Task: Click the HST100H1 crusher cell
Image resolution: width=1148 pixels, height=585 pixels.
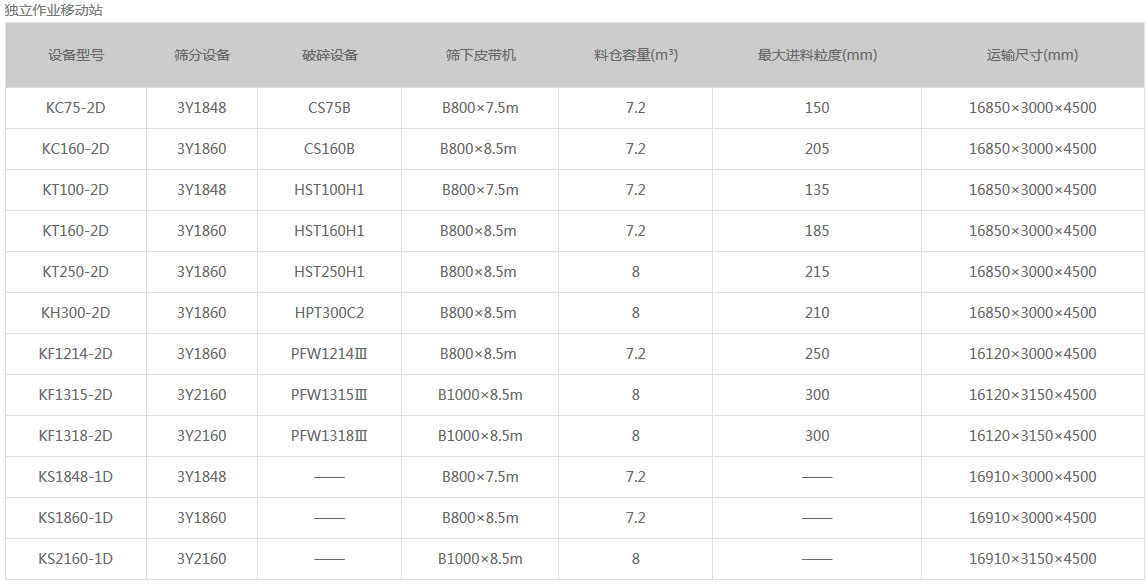Action: [329, 190]
